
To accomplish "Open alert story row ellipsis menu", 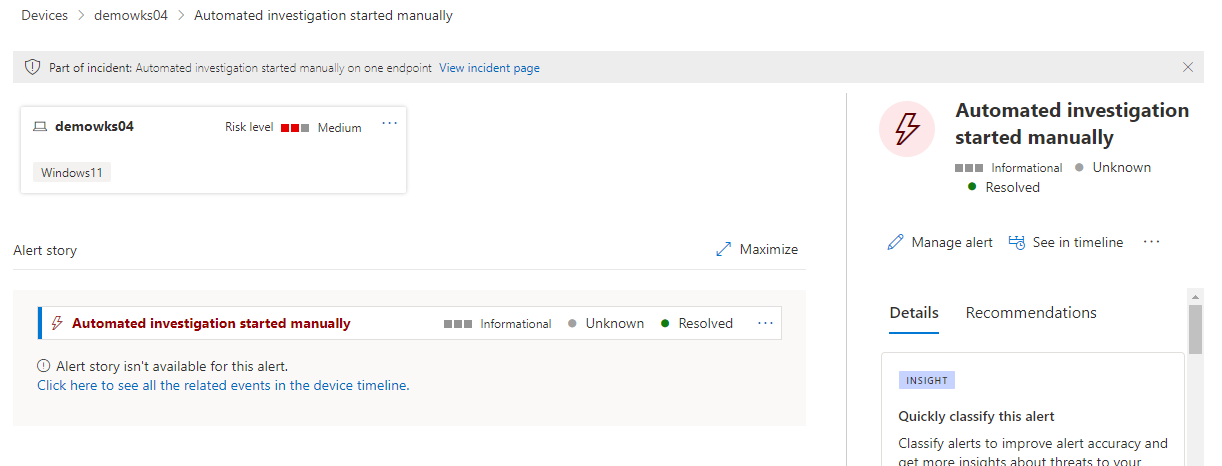I will coord(766,323).
